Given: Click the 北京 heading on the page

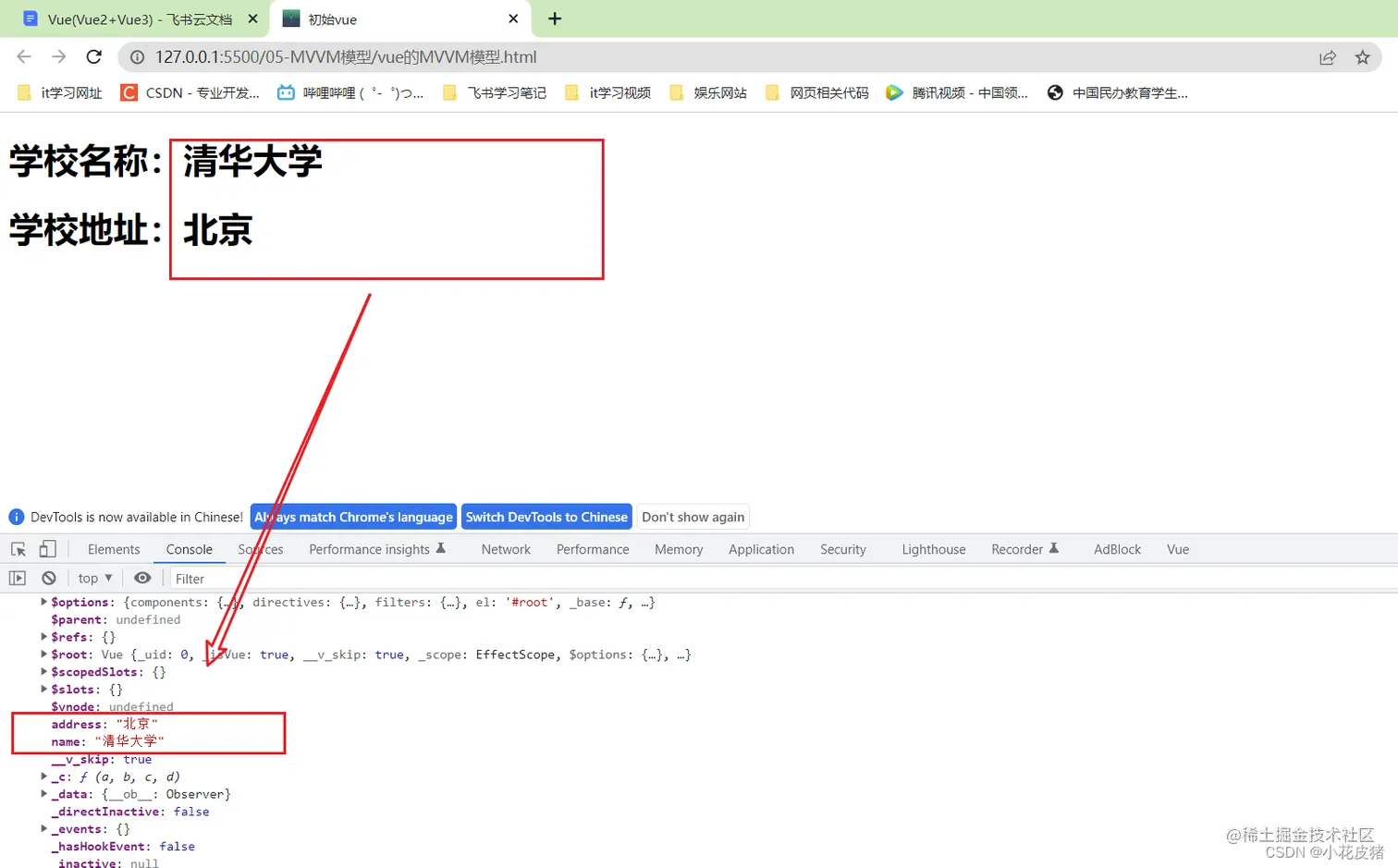Looking at the screenshot, I should pyautogui.click(x=217, y=230).
